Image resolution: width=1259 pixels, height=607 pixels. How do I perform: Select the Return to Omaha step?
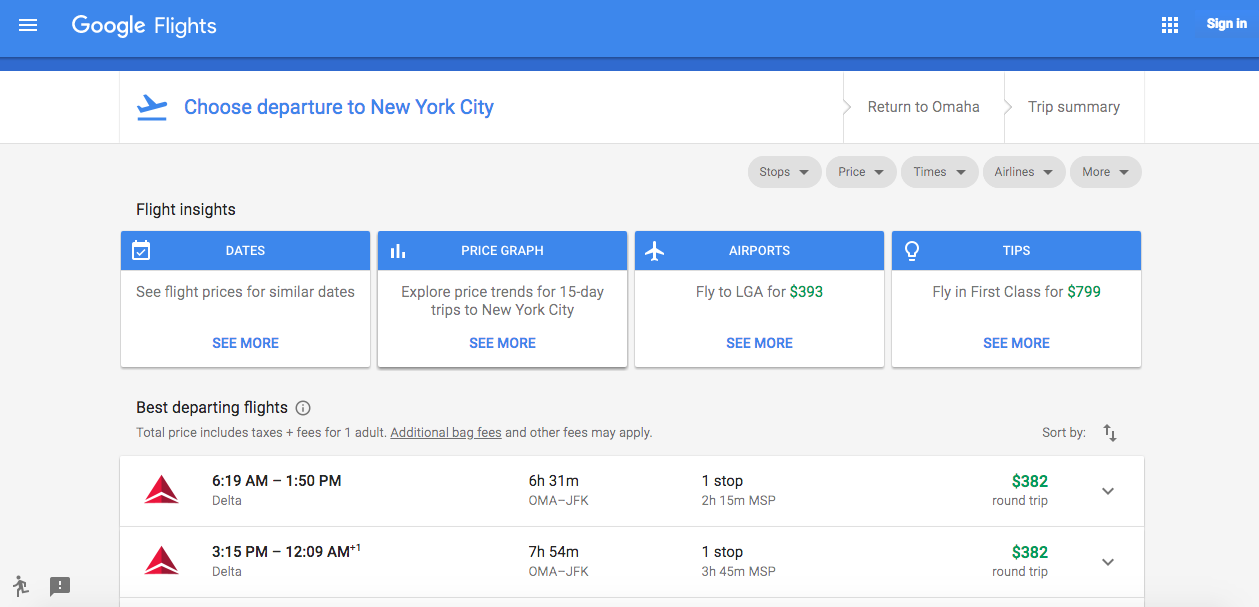coord(923,107)
